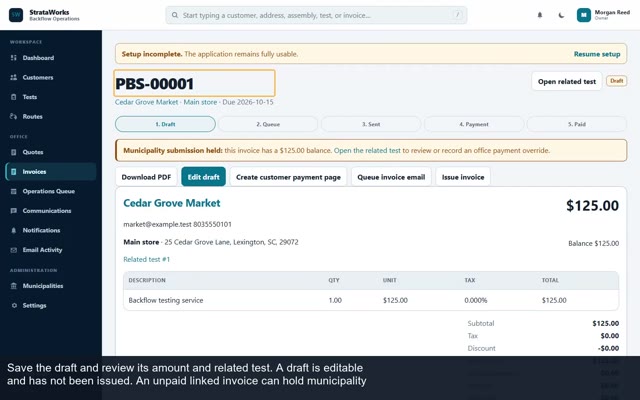Open Municipalities administration page

click(x=43, y=286)
